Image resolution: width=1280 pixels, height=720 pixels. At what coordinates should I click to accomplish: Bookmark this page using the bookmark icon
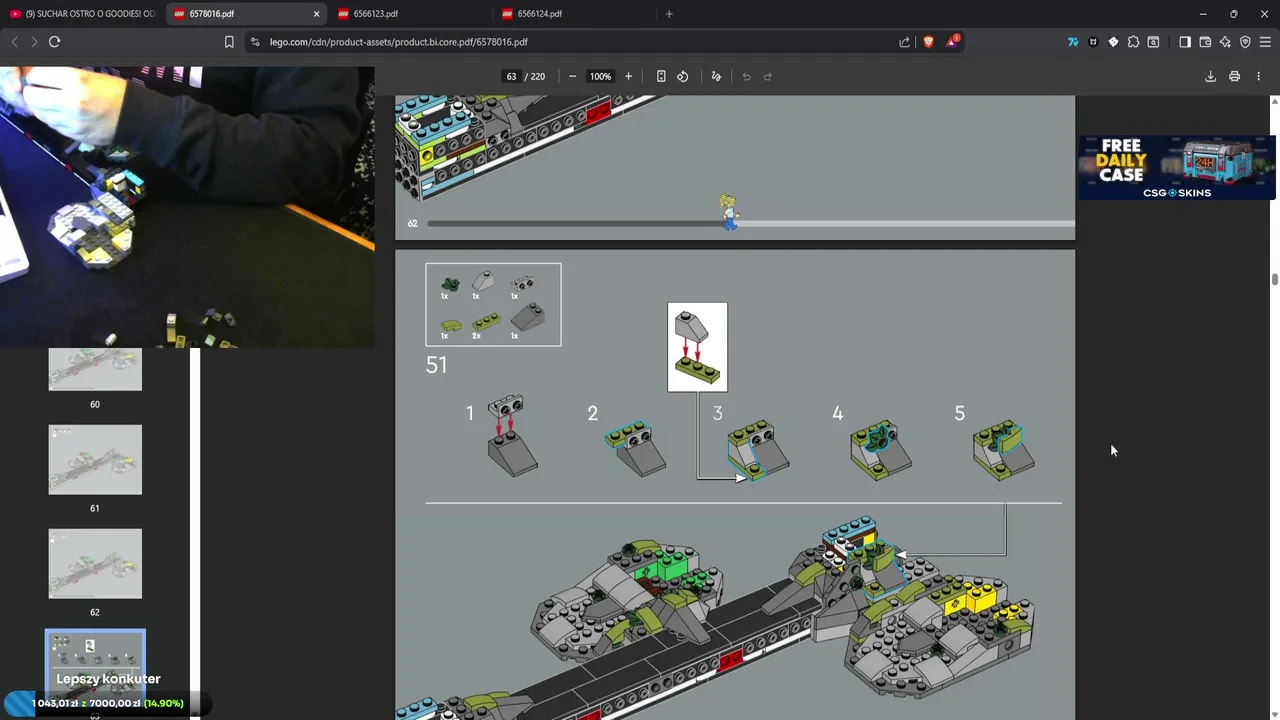pyautogui.click(x=229, y=42)
